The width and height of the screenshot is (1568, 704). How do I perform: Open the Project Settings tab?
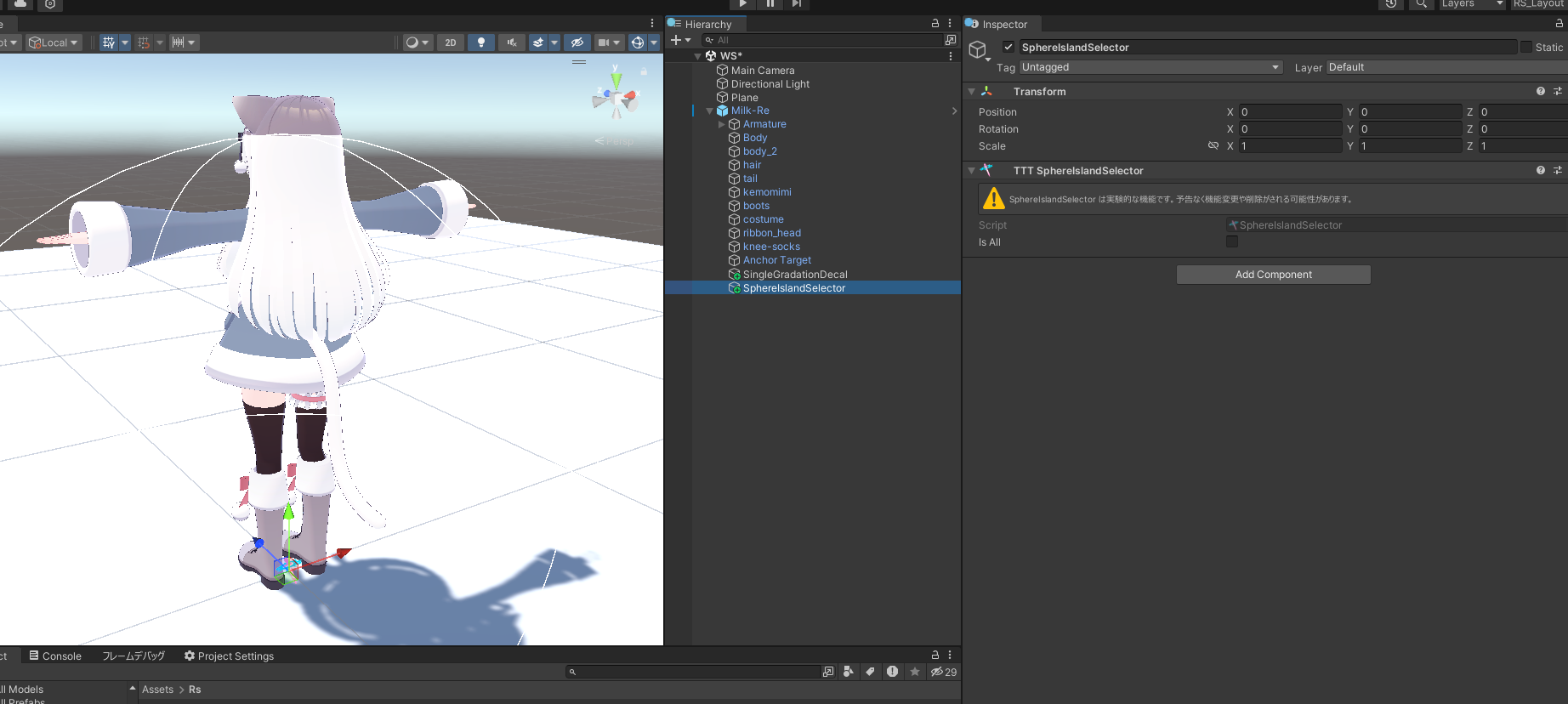point(230,656)
